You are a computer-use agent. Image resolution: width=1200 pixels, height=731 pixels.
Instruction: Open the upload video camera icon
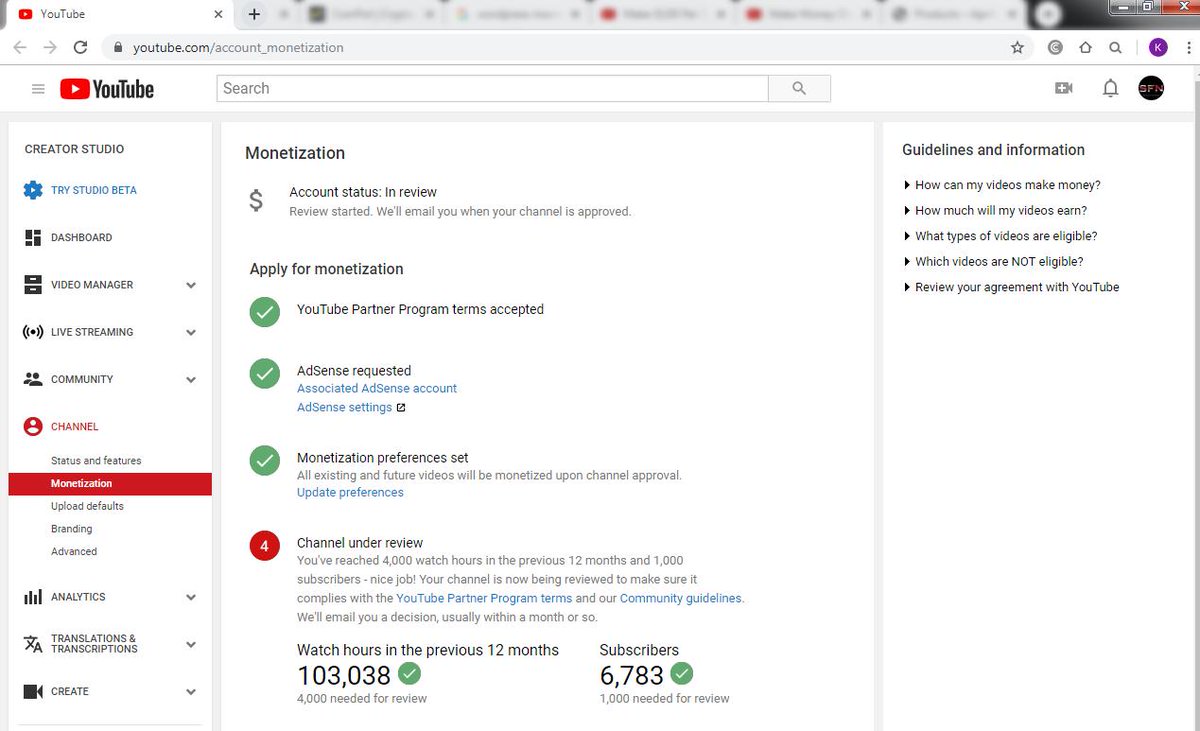1064,88
